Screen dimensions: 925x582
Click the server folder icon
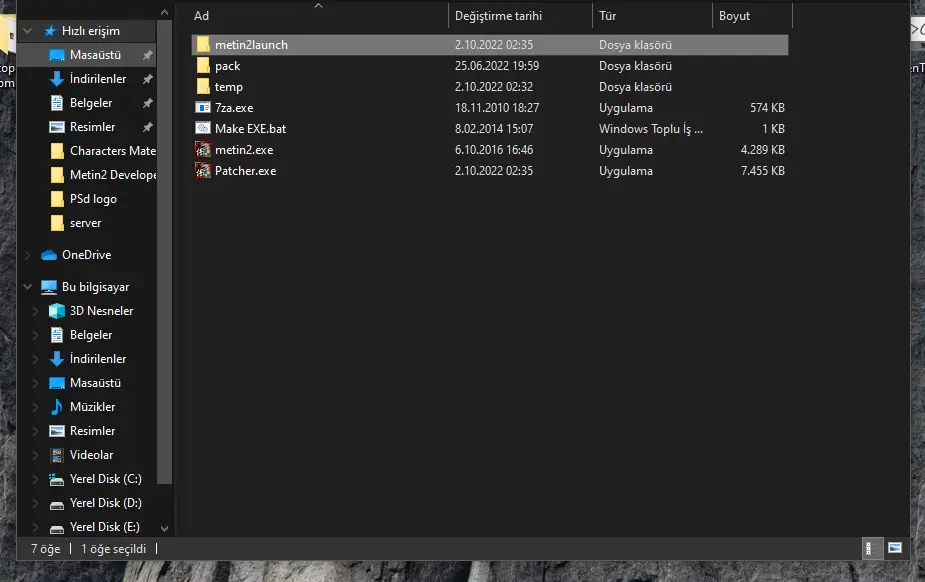(x=57, y=223)
